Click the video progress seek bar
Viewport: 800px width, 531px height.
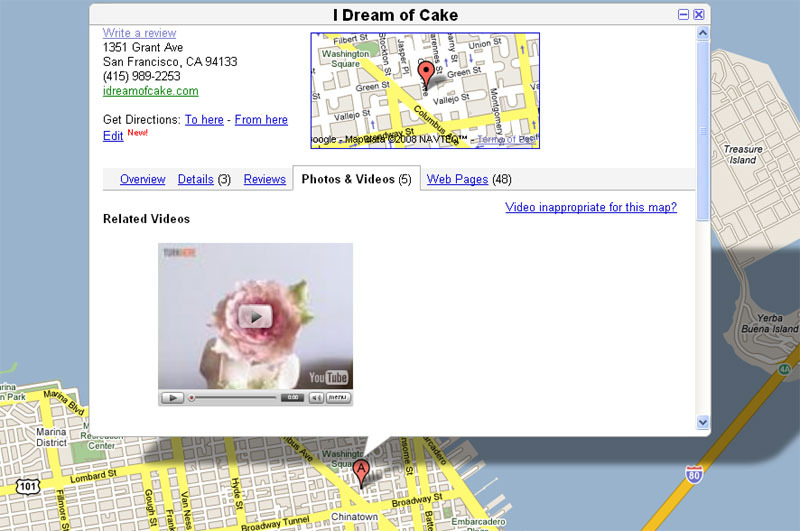coord(232,397)
